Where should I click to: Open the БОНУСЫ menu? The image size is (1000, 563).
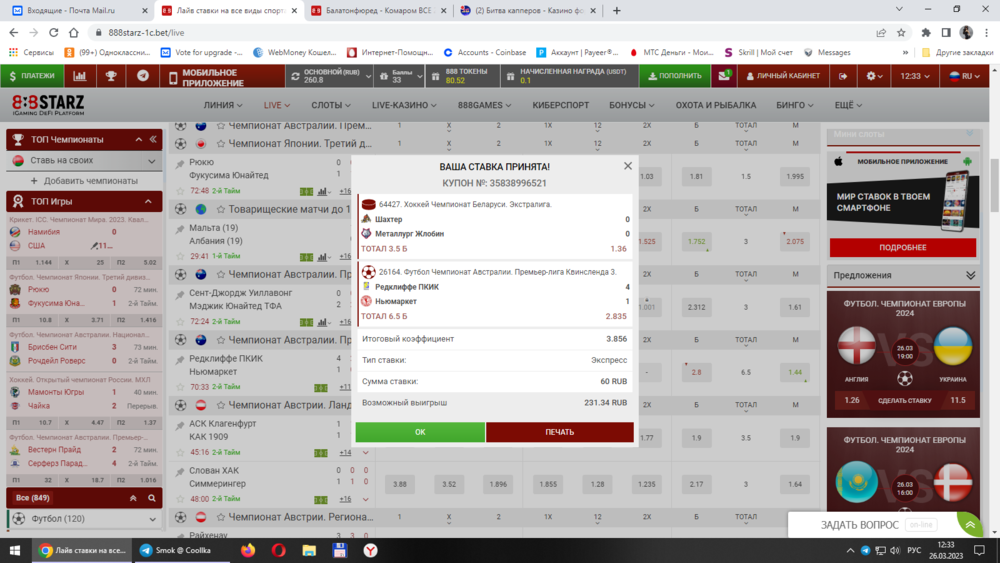coord(631,105)
